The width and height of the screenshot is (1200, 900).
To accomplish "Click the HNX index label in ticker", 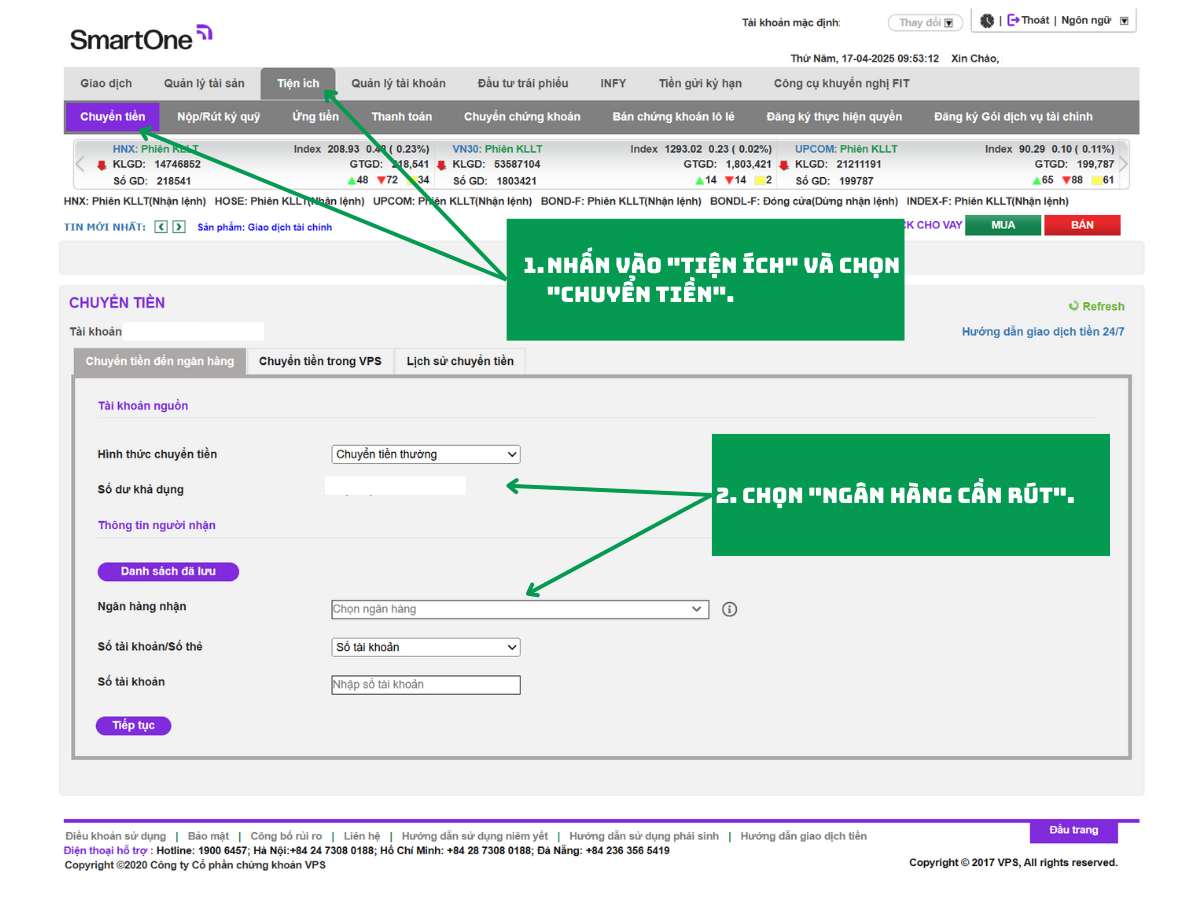I will 124,149.
